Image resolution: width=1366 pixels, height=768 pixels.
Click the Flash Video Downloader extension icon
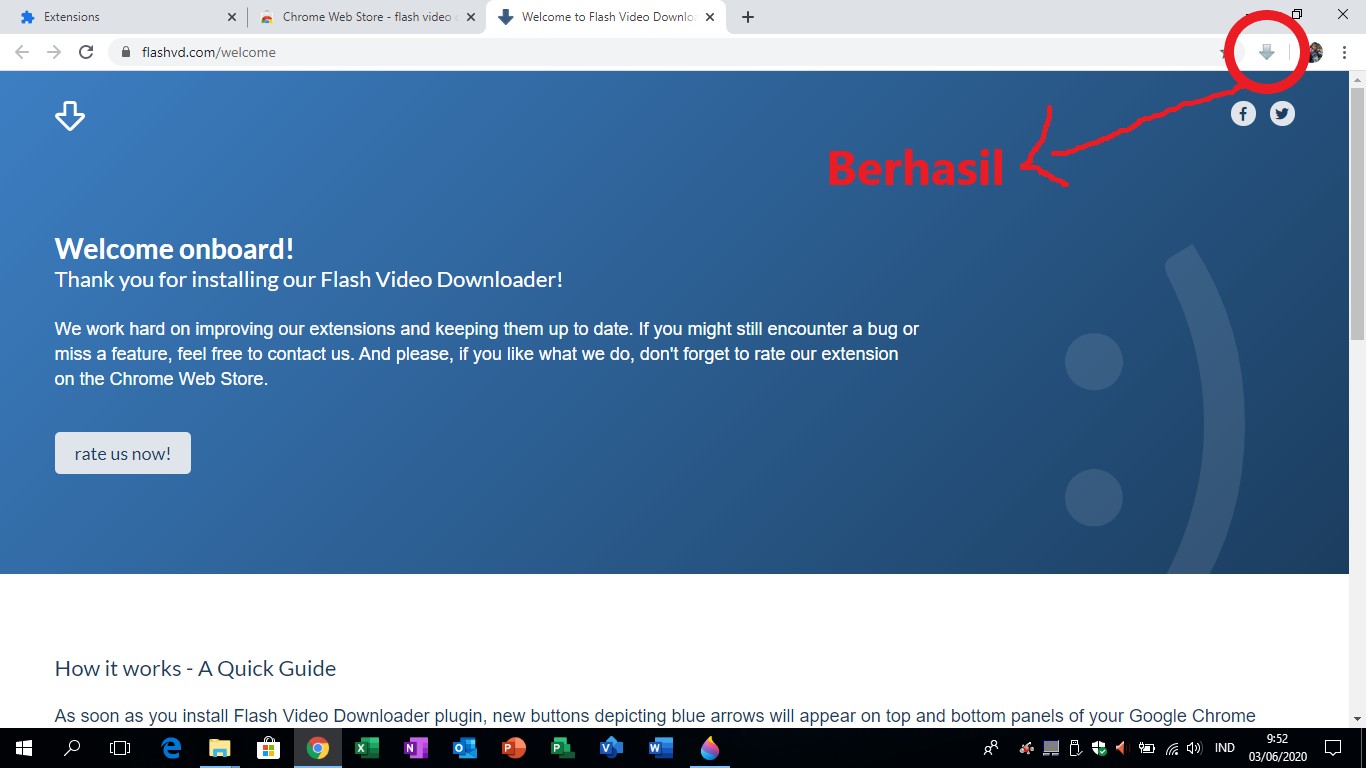pos(1266,52)
